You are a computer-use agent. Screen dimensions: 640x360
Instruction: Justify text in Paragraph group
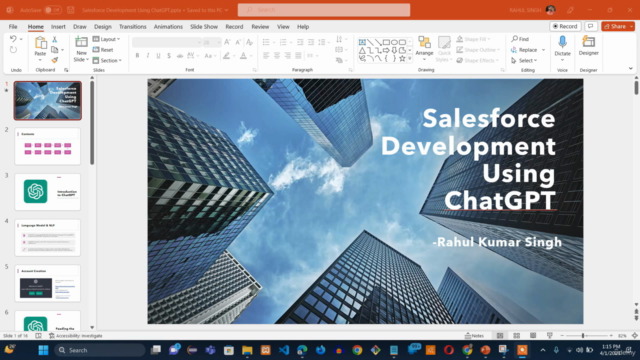[298, 56]
